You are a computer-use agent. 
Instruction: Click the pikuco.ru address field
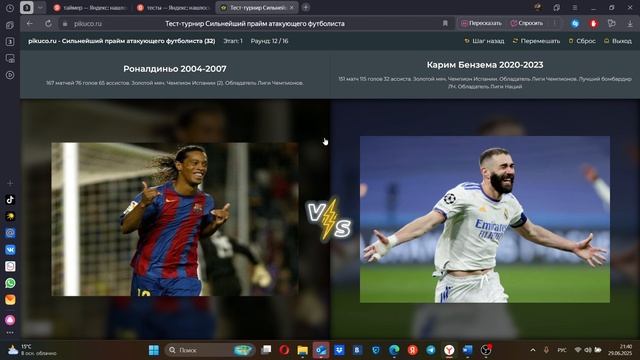88,24
